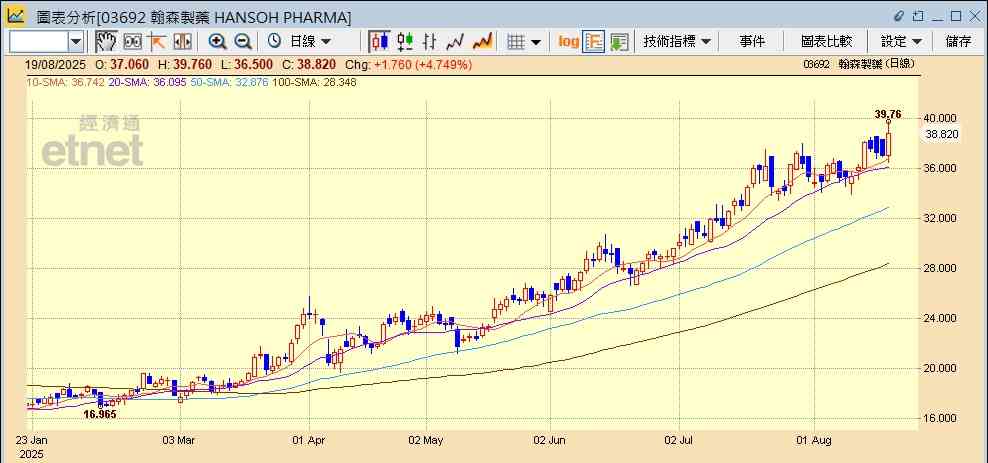Viewport: 988px width, 463px height.
Task: Open the 技術指標 dropdown menu
Action: click(x=677, y=42)
